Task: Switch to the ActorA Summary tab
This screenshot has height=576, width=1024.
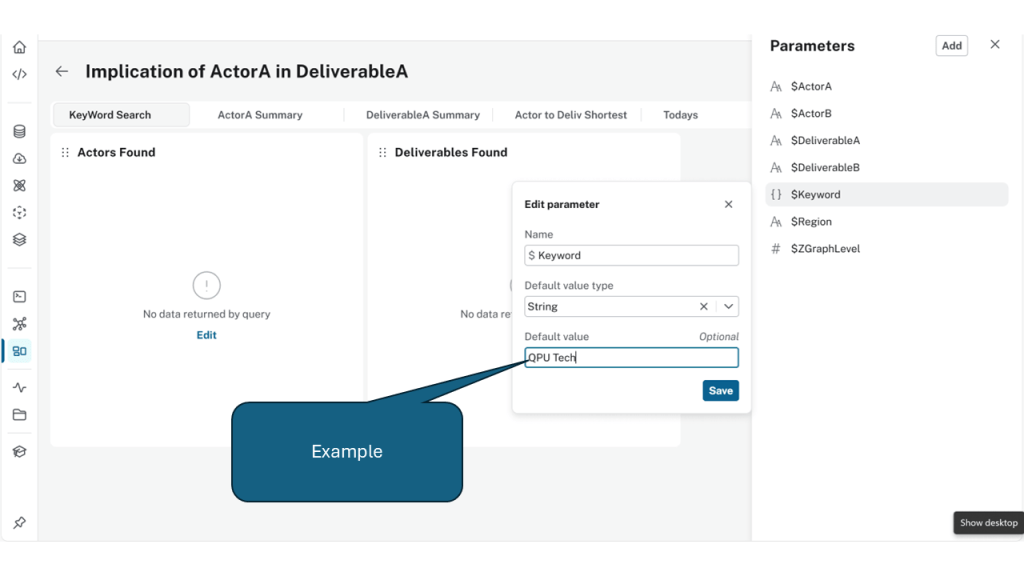Action: coord(260,115)
